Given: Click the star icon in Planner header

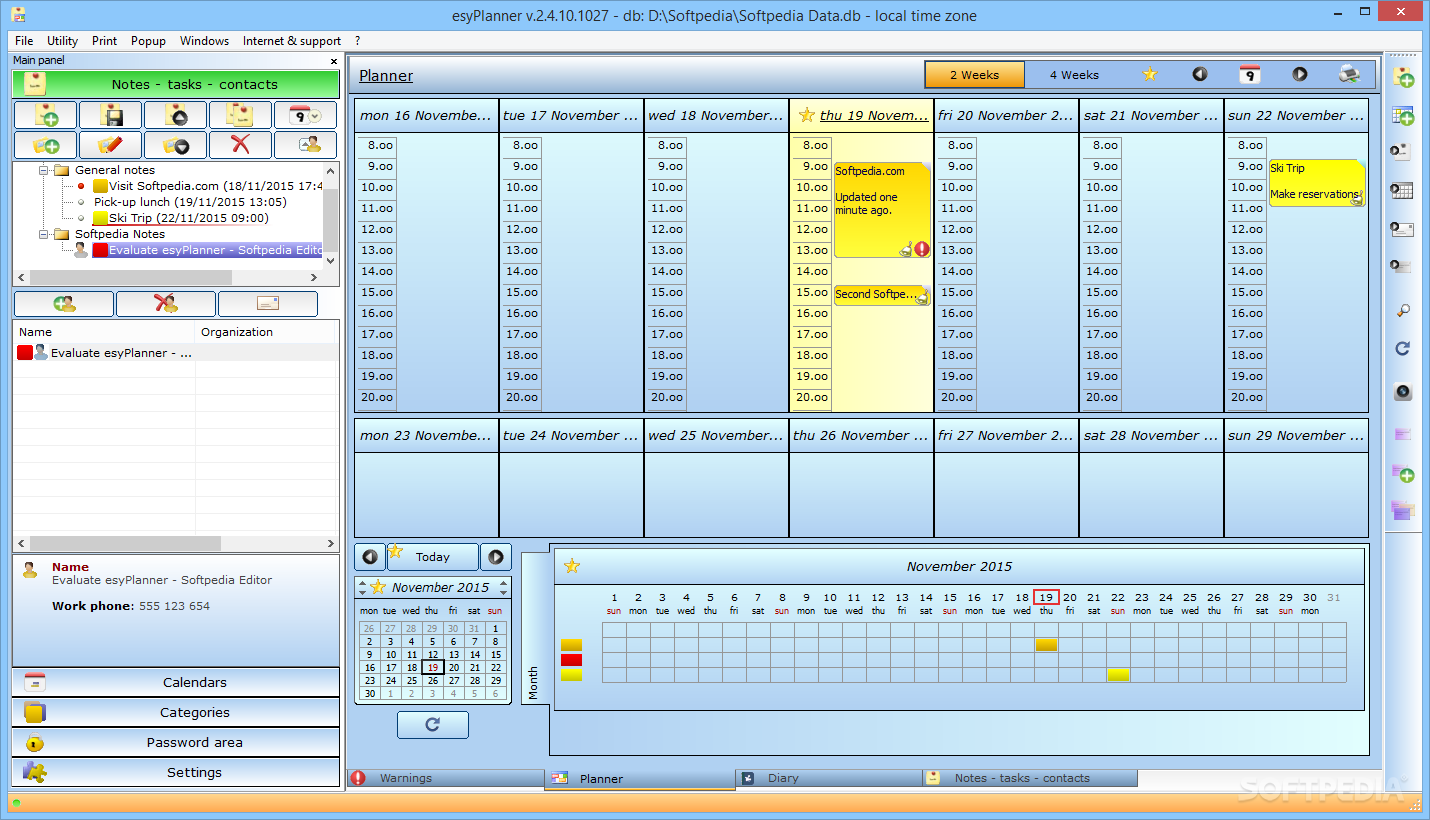Looking at the screenshot, I should tap(1150, 74).
